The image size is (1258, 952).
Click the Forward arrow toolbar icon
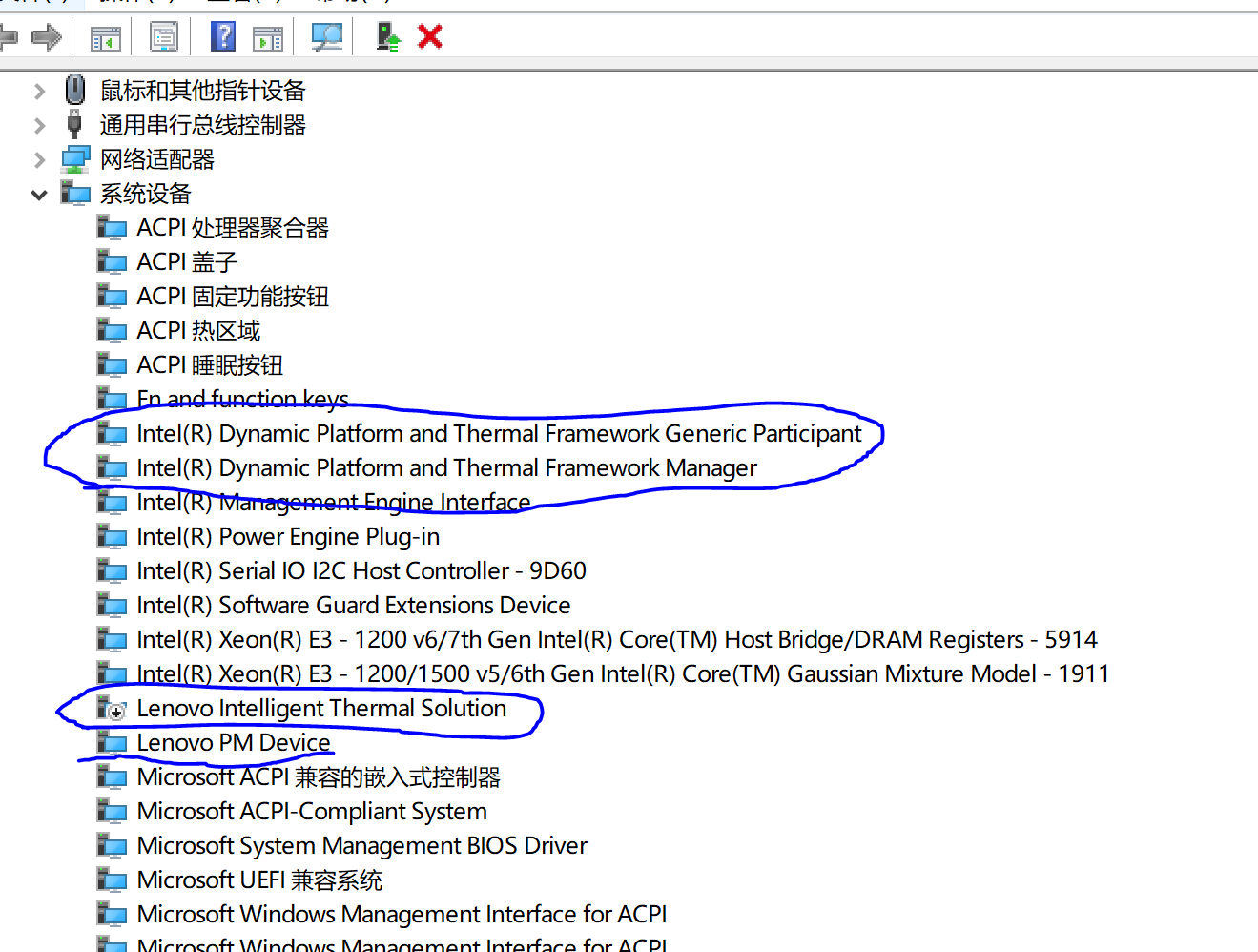tap(47, 37)
